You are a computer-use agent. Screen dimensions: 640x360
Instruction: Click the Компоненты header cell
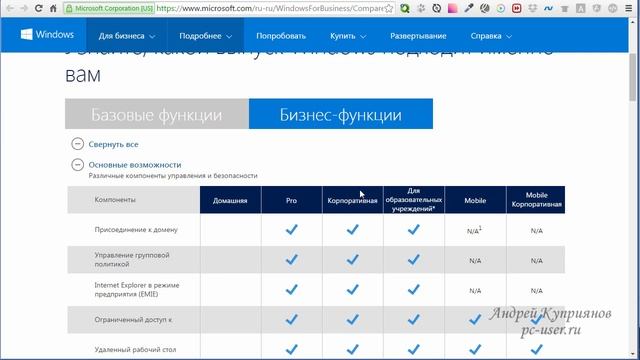point(133,200)
